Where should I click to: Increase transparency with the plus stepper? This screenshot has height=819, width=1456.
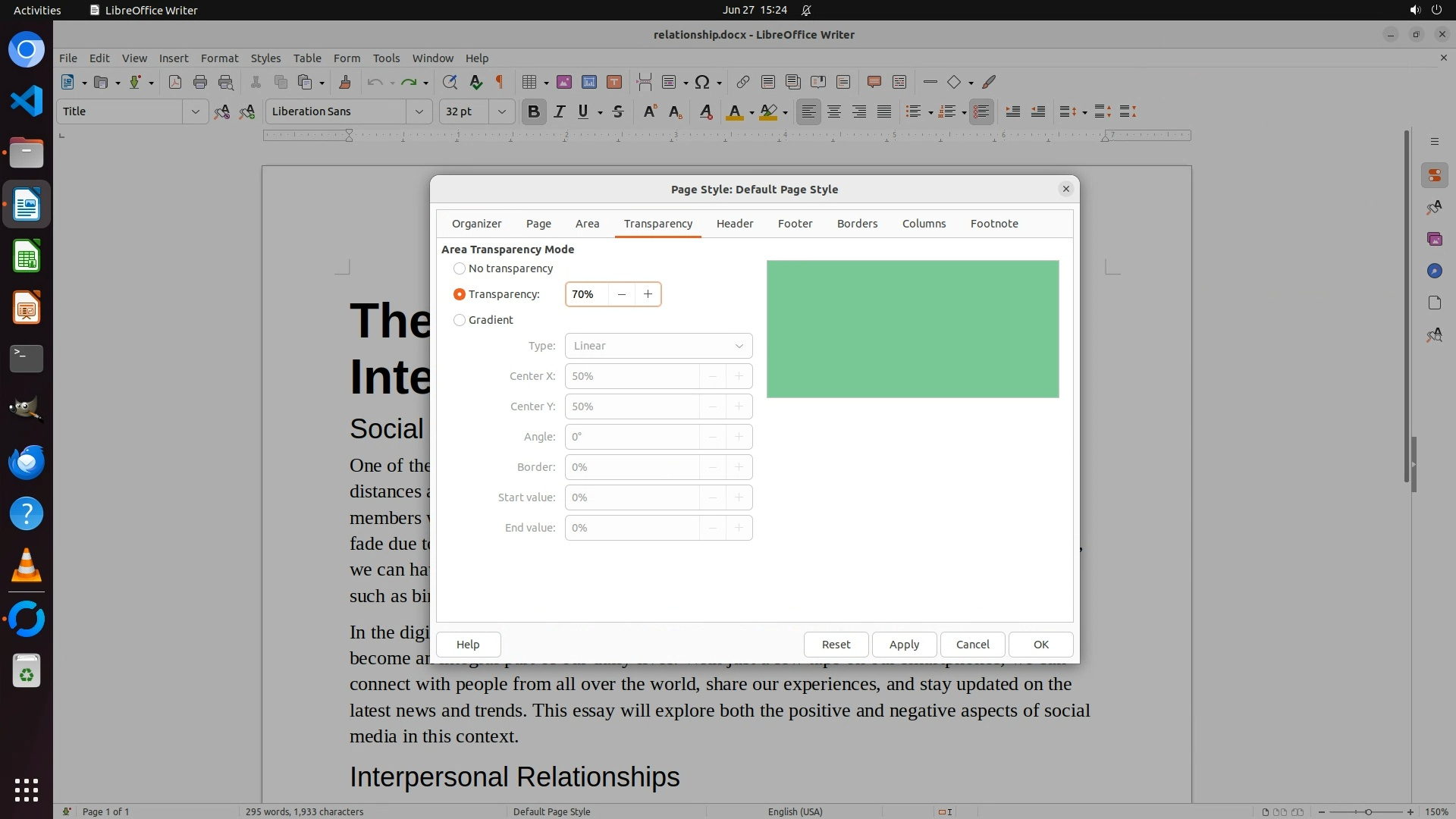click(648, 294)
